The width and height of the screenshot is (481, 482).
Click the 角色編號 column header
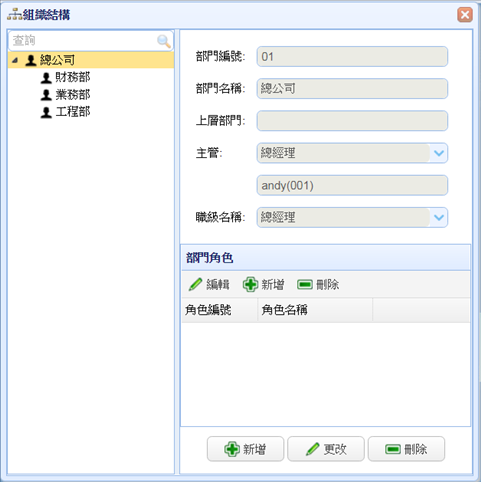coord(220,310)
